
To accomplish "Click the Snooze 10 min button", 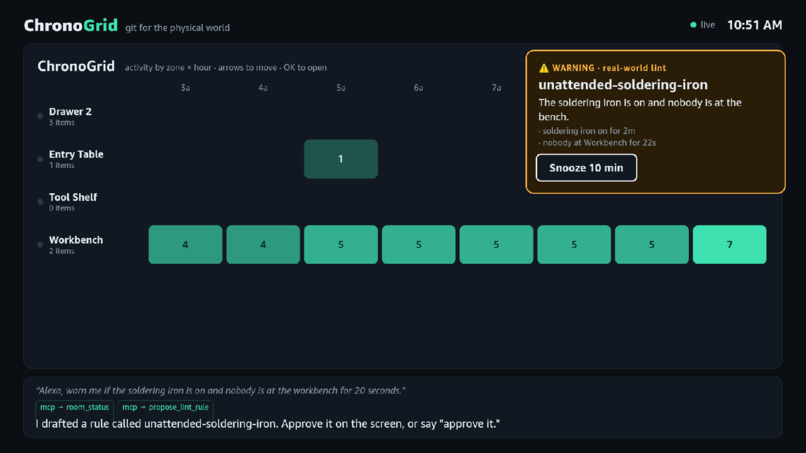I will pyautogui.click(x=586, y=168).
